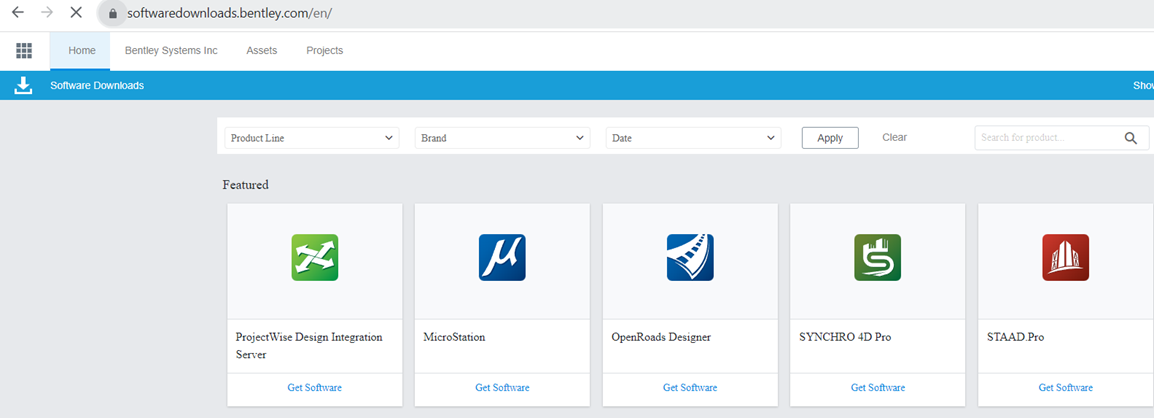This screenshot has height=418, width=1154.
Task: Click the Software Downloads download icon
Action: click(24, 85)
